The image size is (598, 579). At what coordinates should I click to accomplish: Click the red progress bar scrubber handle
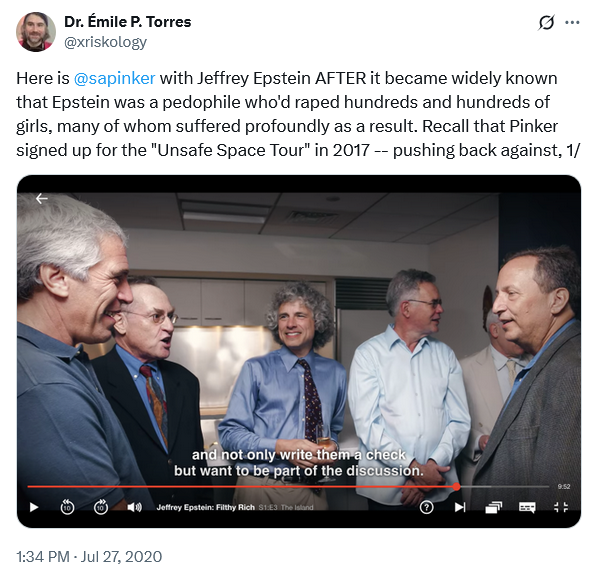456,486
